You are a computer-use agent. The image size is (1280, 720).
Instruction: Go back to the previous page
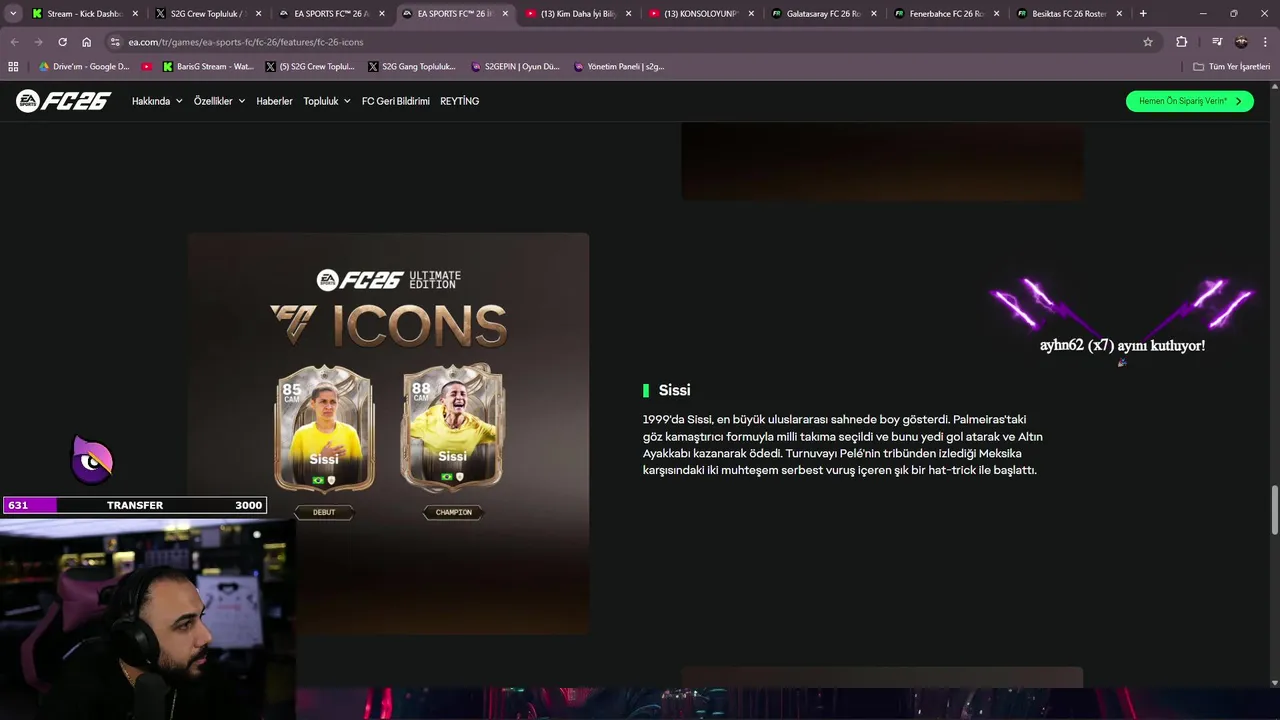[x=14, y=42]
